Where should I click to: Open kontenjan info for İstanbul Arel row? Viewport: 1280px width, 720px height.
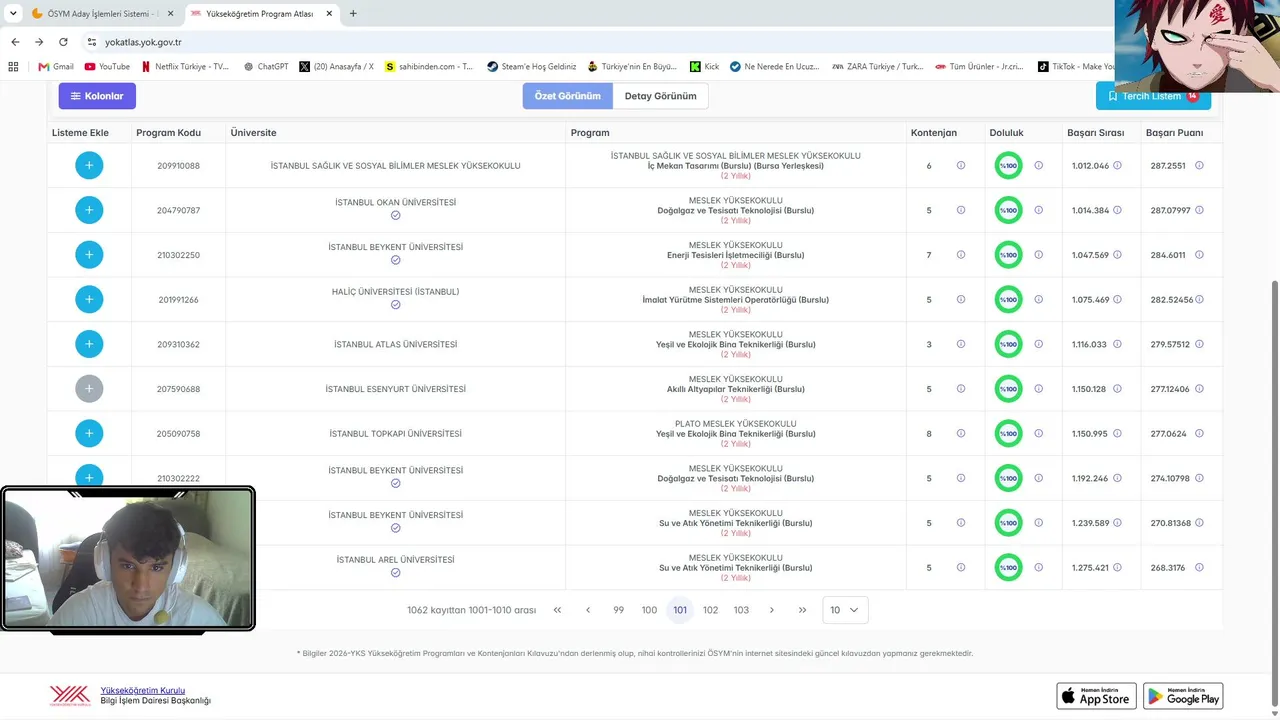click(961, 567)
